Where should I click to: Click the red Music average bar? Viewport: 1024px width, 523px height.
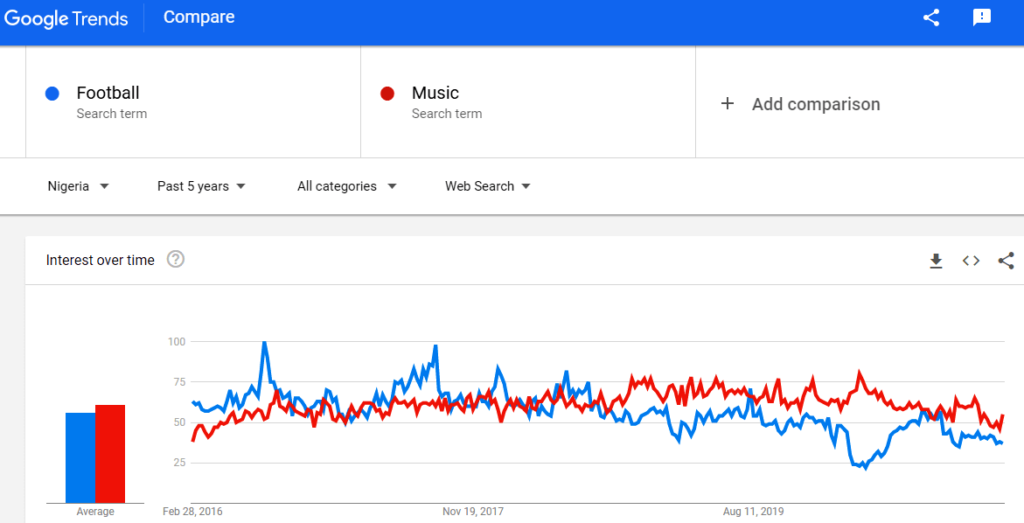(110, 453)
